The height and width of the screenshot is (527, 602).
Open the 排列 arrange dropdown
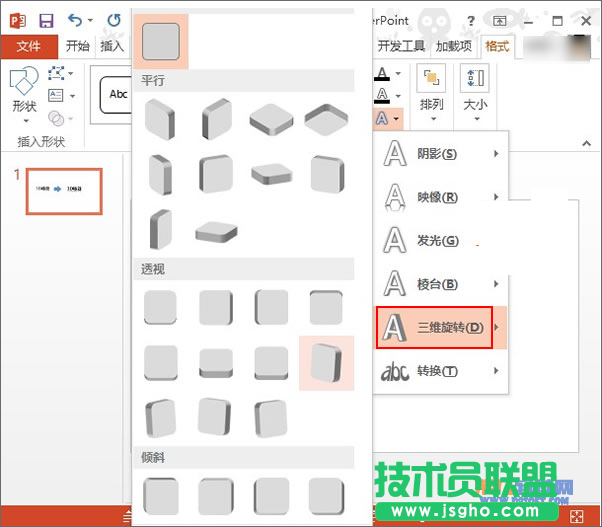(x=432, y=94)
